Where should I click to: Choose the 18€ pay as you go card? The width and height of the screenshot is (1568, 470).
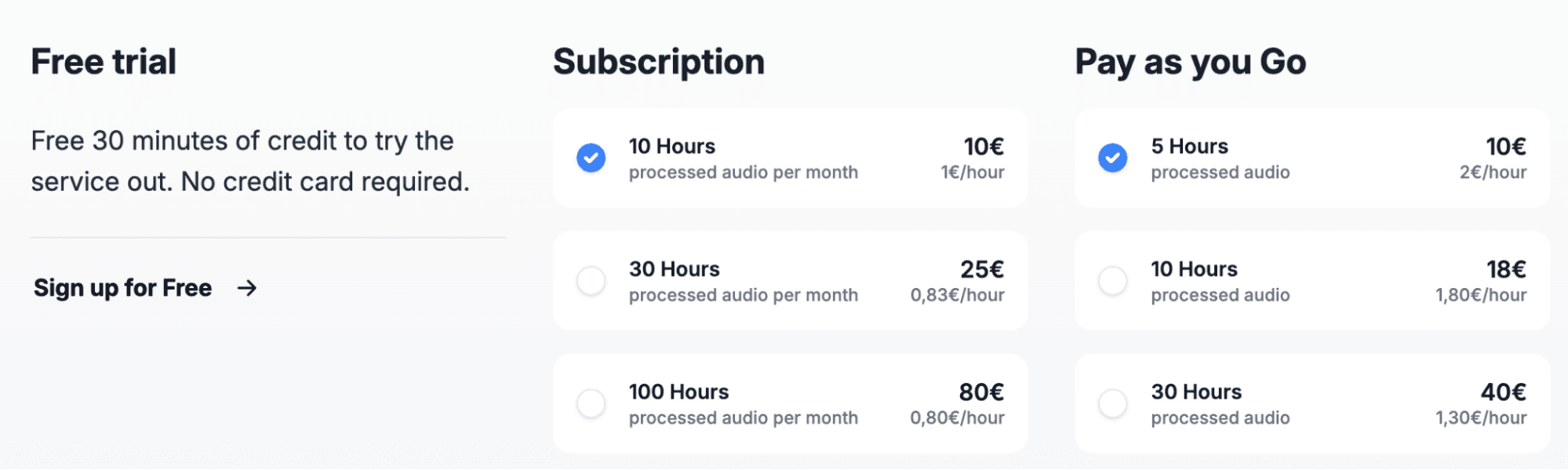1312,281
